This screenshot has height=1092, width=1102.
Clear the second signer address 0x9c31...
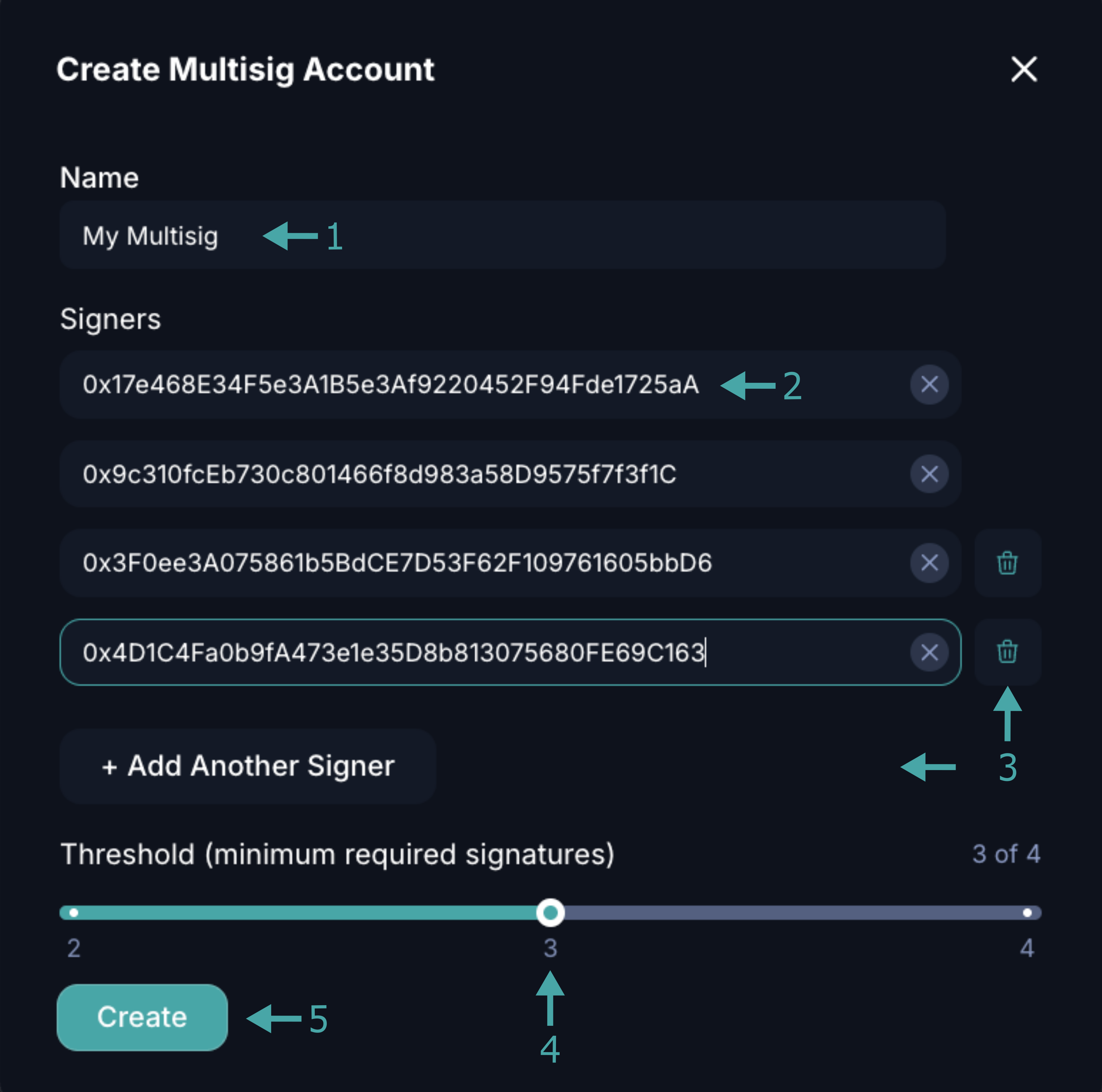929,474
